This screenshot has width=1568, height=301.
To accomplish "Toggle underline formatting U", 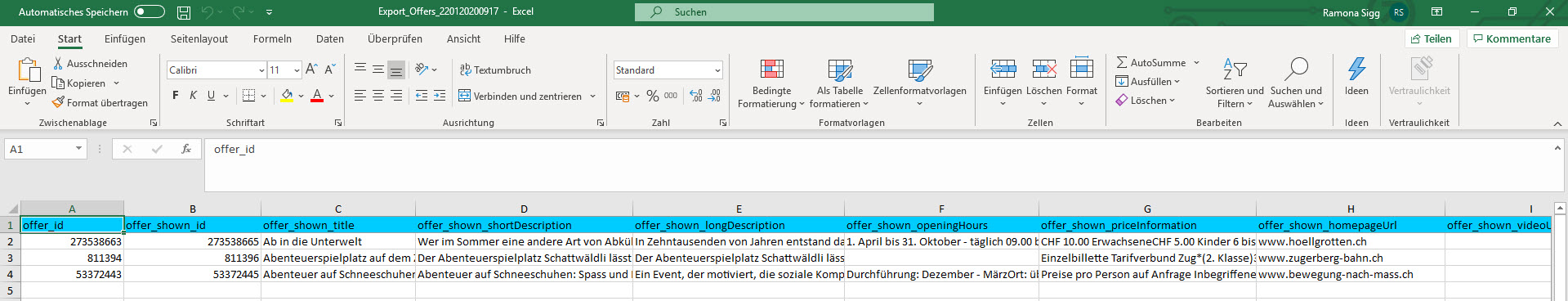I will coord(211,96).
